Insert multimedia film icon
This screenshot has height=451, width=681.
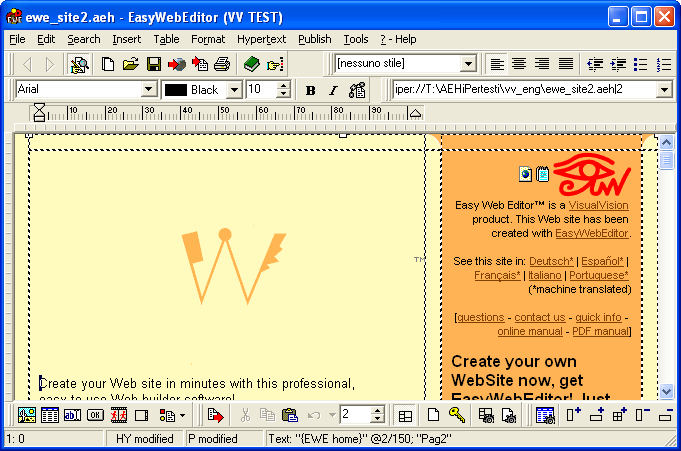click(118, 415)
